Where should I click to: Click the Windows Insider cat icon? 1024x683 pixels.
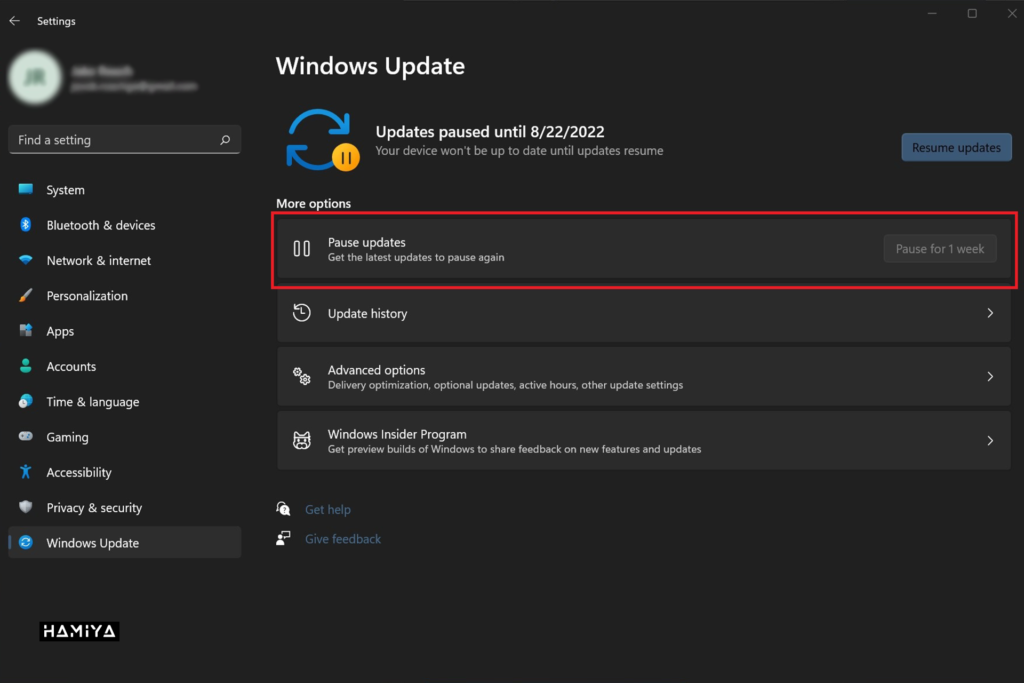(x=302, y=441)
